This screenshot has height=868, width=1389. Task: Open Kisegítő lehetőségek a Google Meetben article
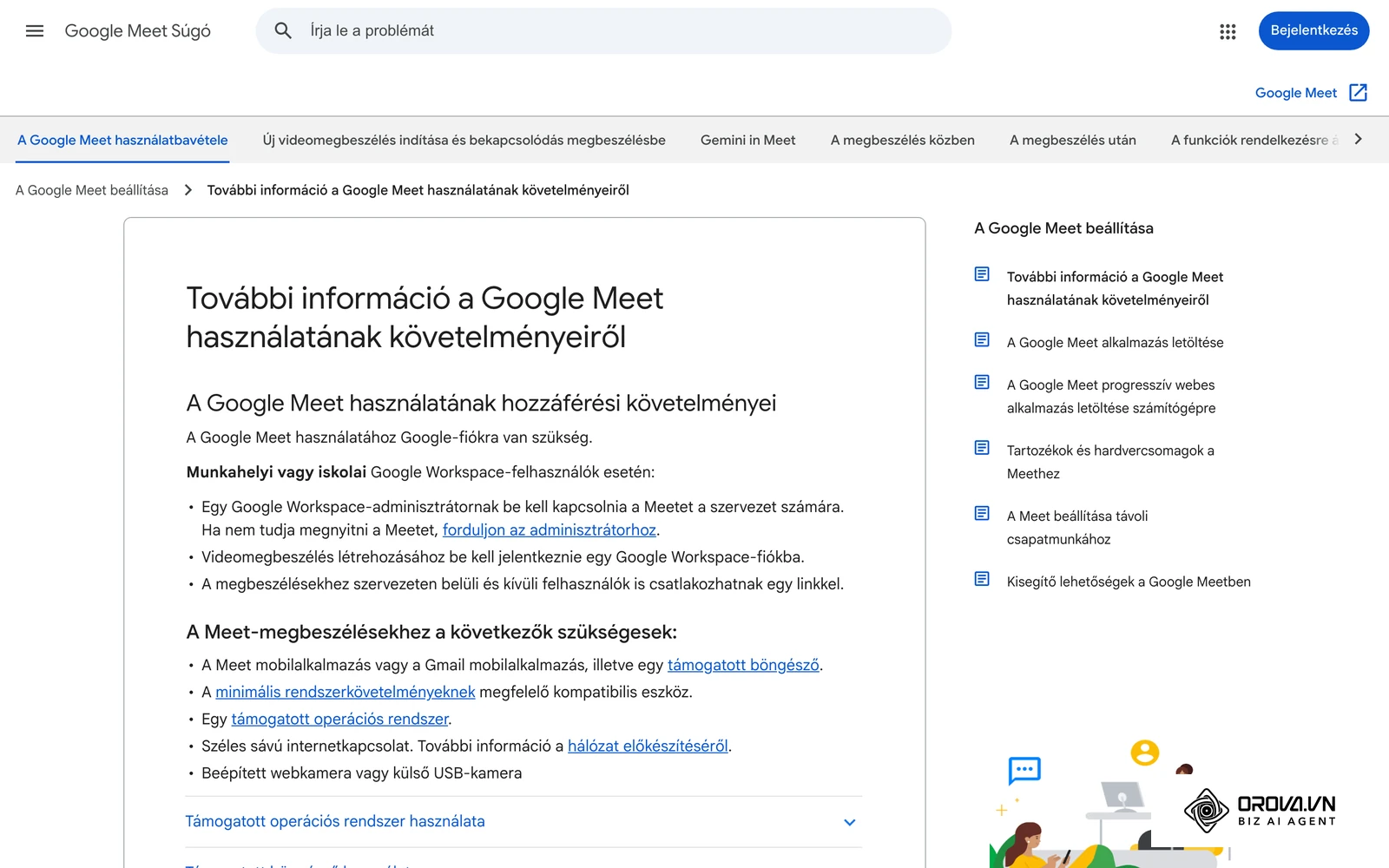point(1129,582)
